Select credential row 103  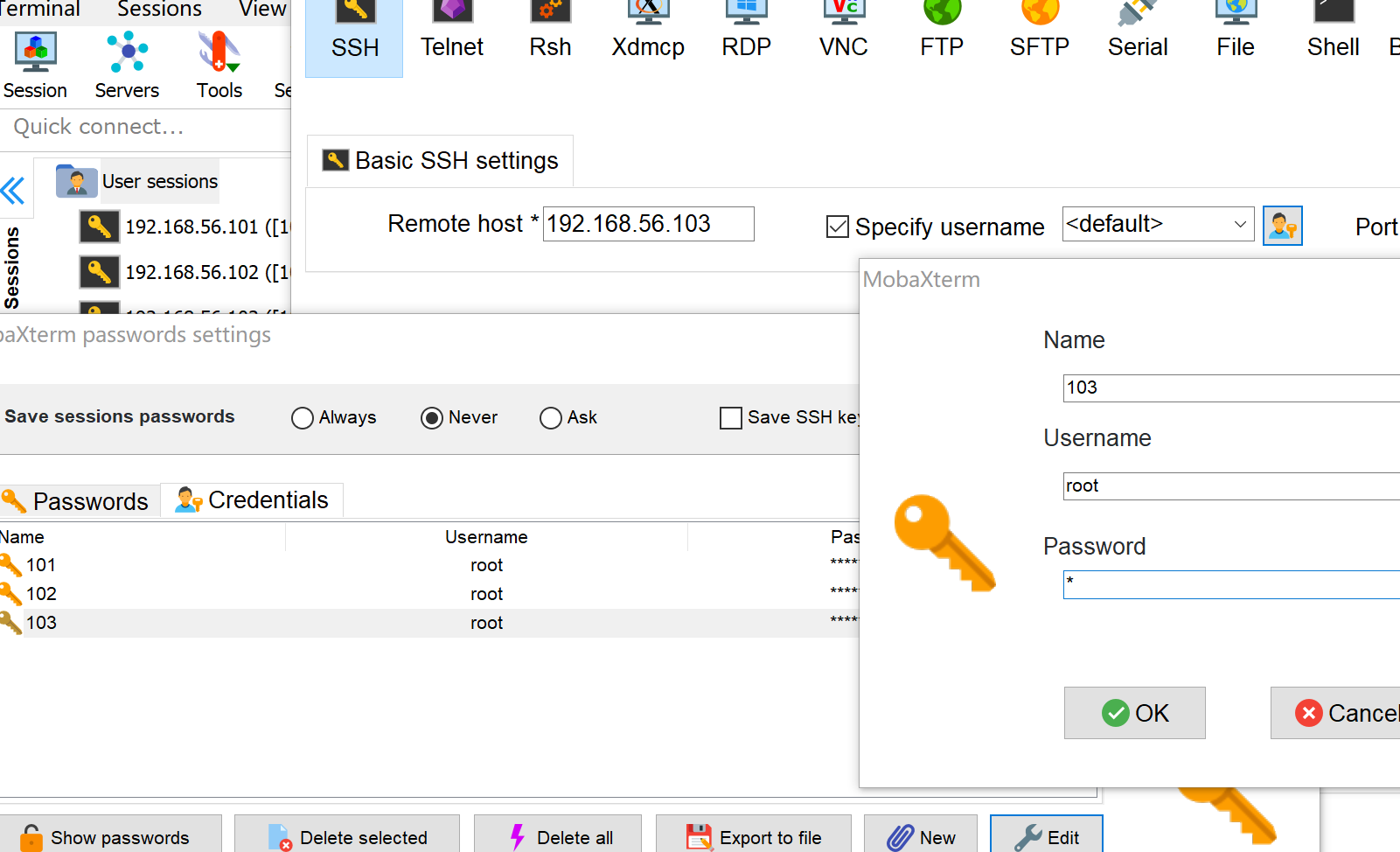[x=428, y=623]
